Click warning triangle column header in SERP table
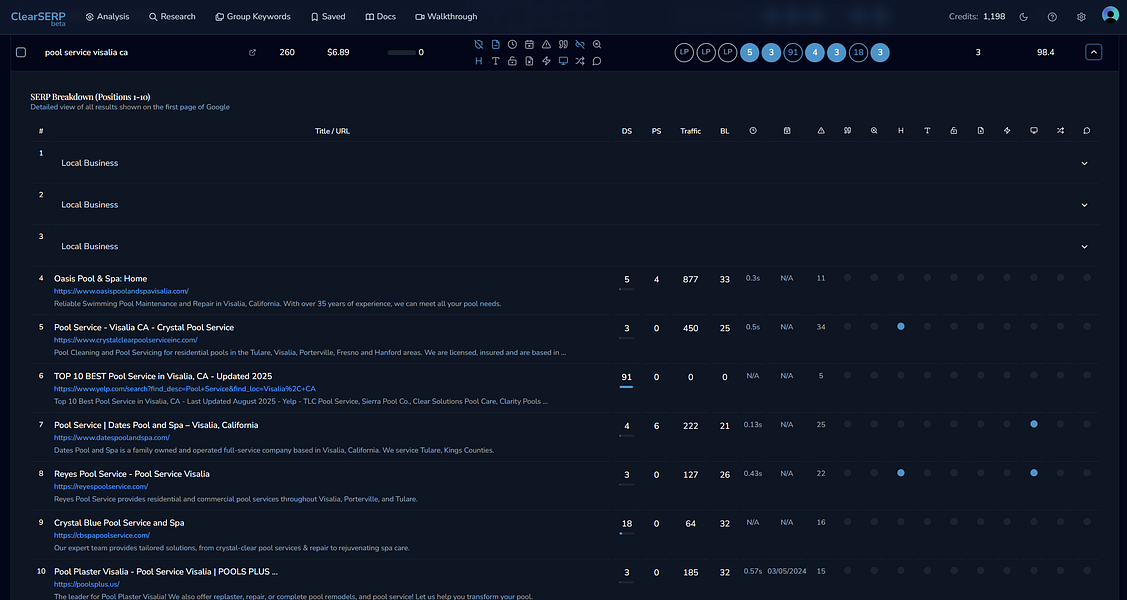Image resolution: width=1127 pixels, height=600 pixels. coord(821,131)
